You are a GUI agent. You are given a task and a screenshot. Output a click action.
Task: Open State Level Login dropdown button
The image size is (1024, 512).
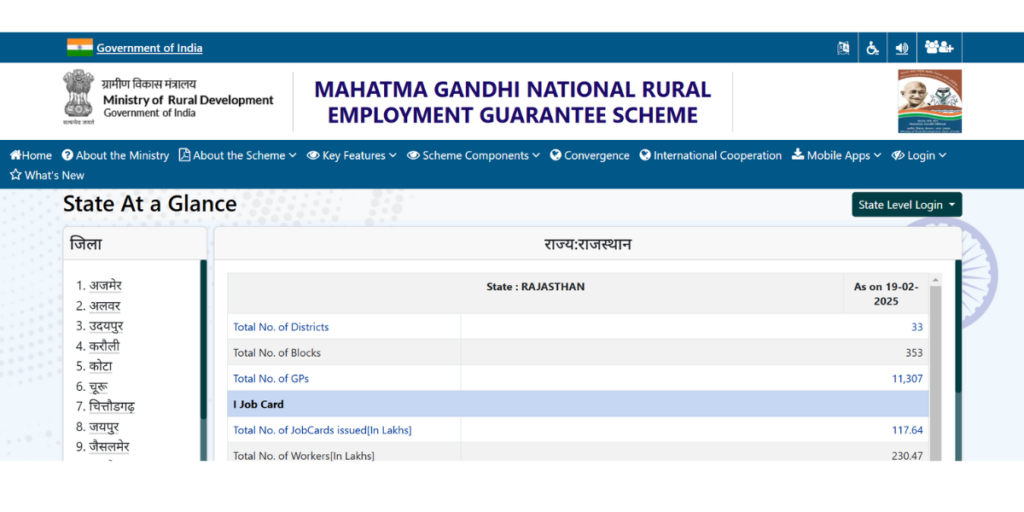point(906,204)
